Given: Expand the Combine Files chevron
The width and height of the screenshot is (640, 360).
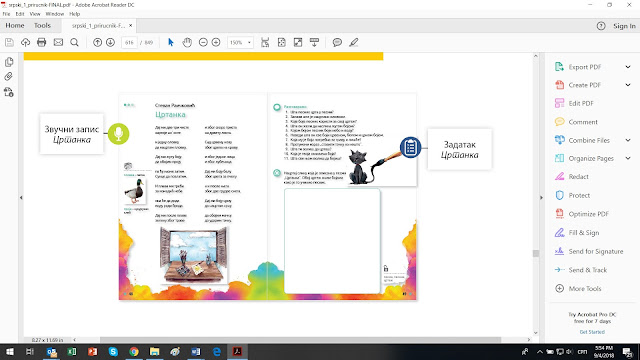Looking at the screenshot, I should point(628,140).
